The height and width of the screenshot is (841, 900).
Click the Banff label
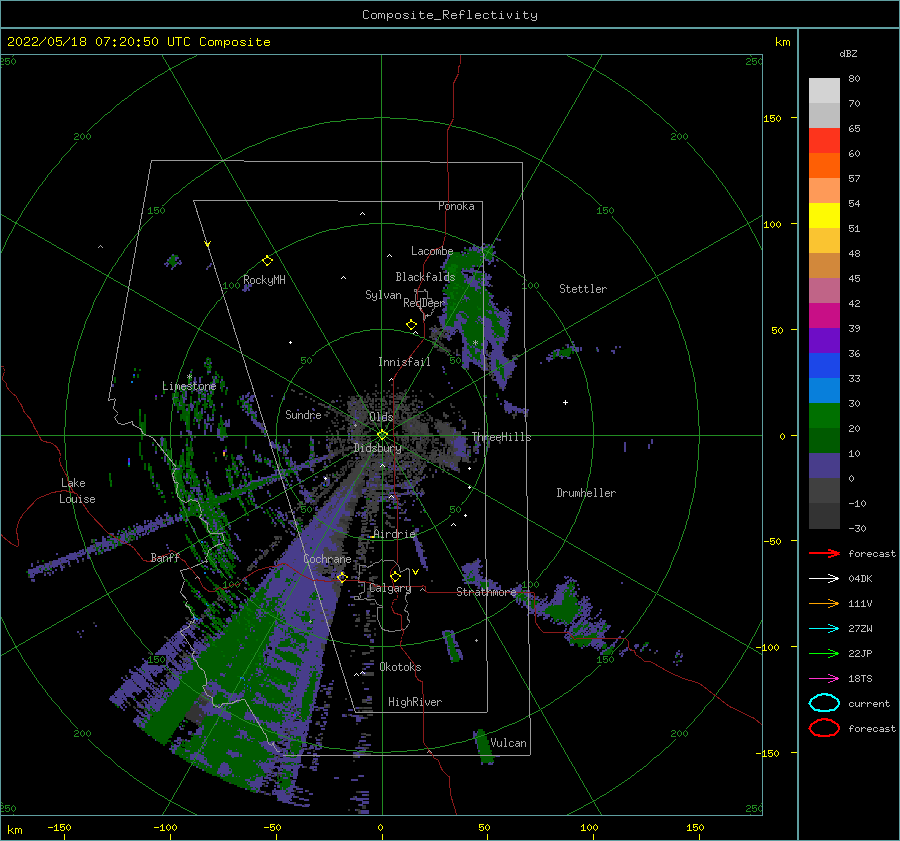165,557
